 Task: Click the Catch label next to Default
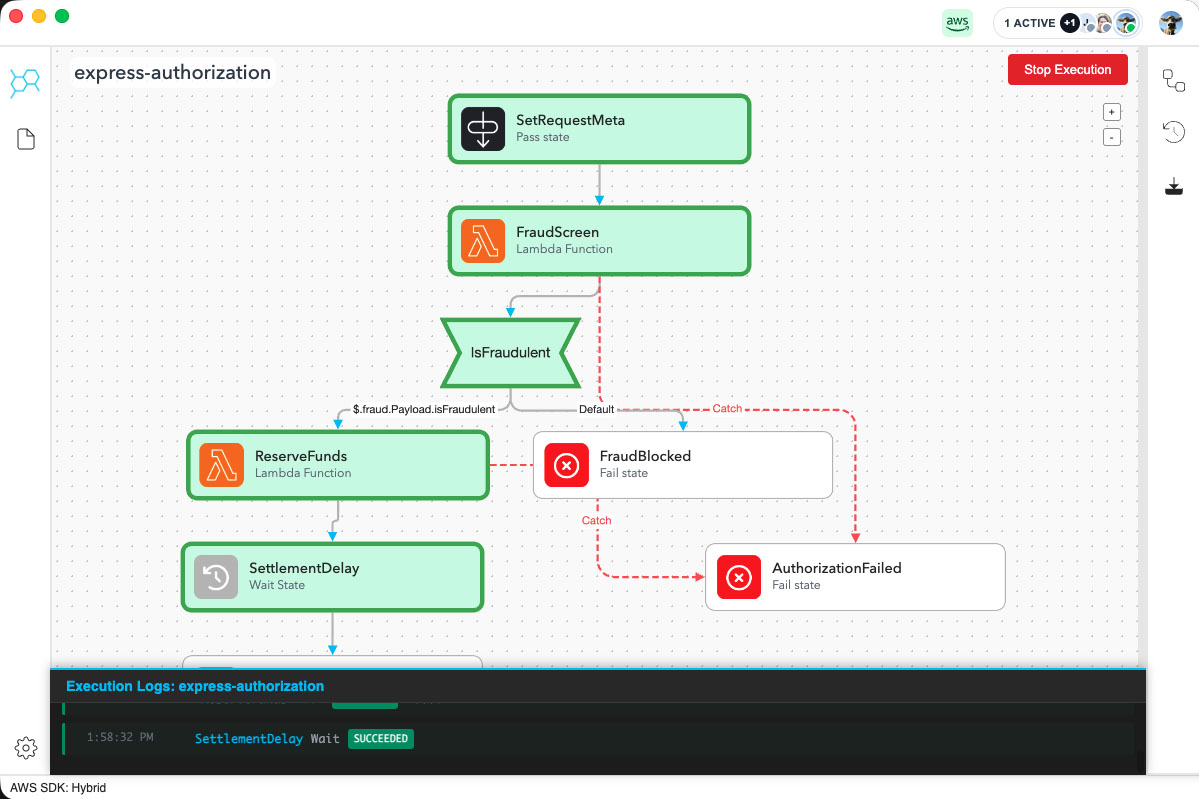[x=727, y=408]
